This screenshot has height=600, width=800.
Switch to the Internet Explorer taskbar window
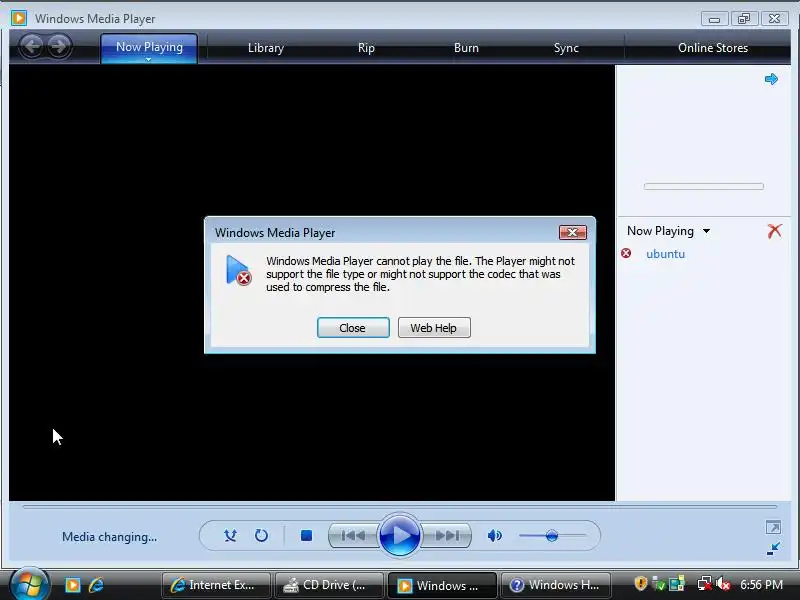(216, 585)
